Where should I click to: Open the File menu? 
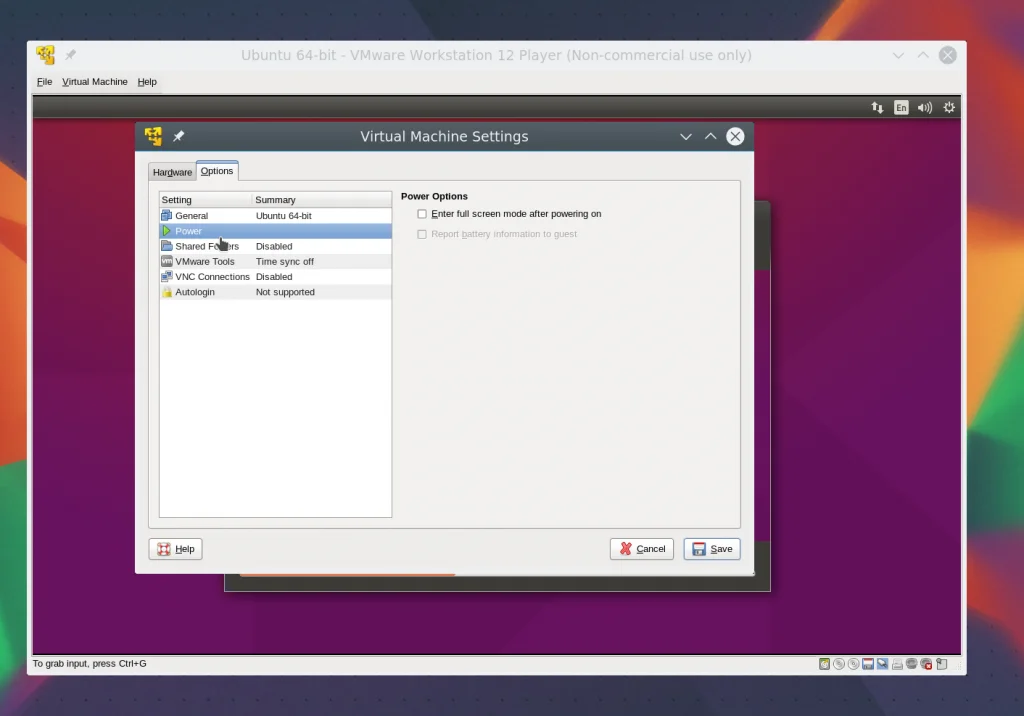tap(44, 82)
